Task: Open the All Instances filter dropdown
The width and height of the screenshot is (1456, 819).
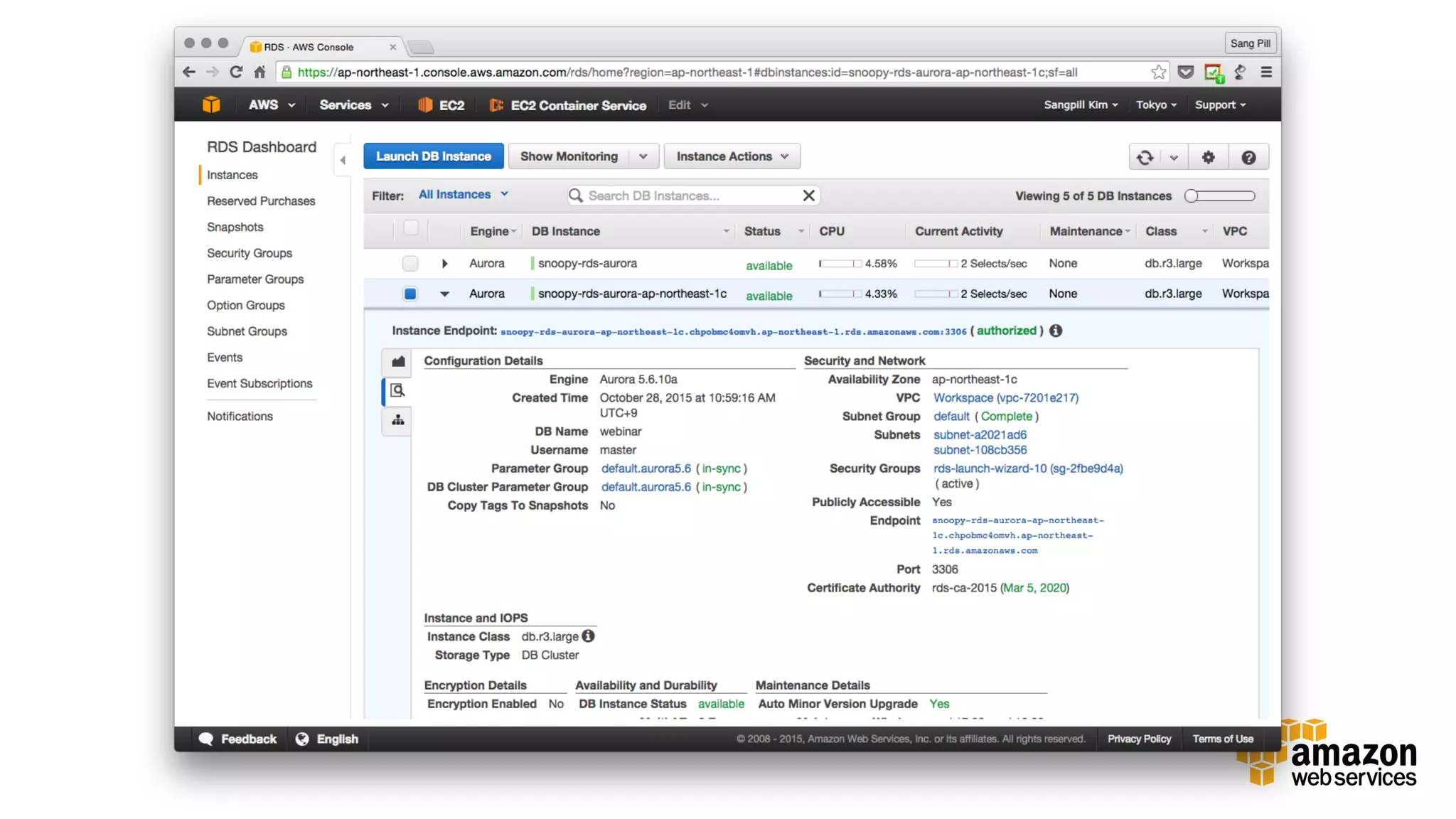Action: point(463,194)
